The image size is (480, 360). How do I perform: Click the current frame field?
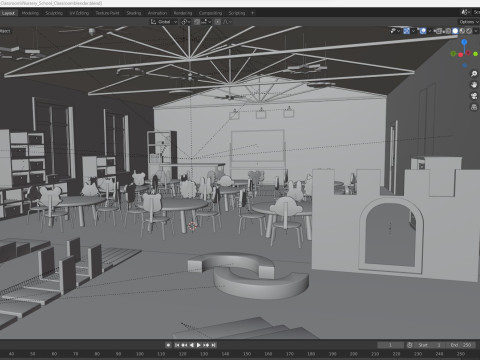coord(390,345)
